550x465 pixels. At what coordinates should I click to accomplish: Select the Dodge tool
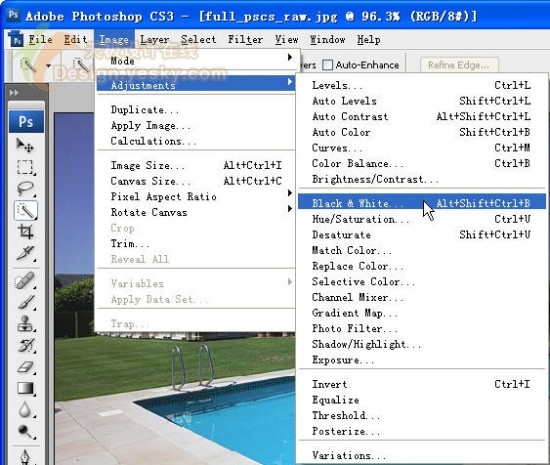(25, 432)
